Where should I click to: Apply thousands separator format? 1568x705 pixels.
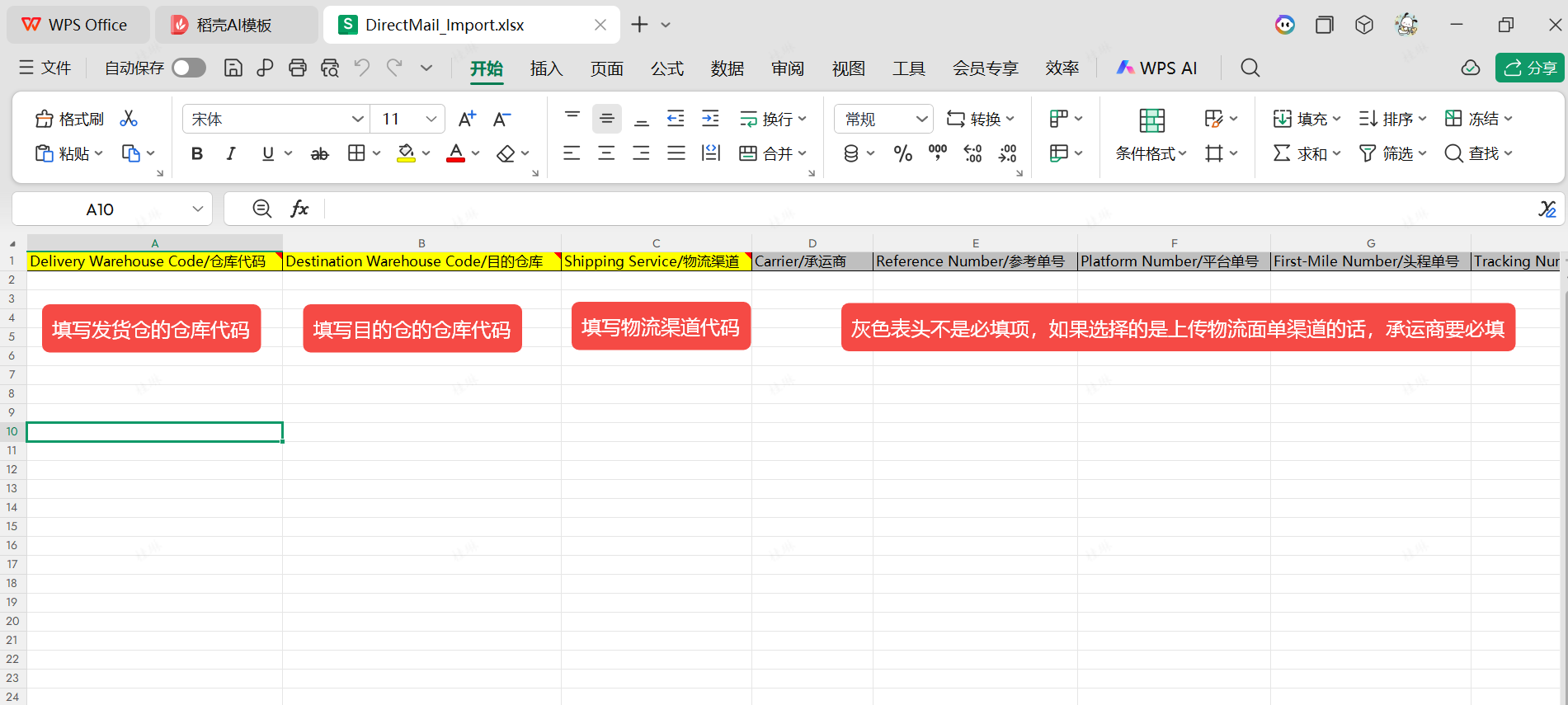(x=938, y=153)
